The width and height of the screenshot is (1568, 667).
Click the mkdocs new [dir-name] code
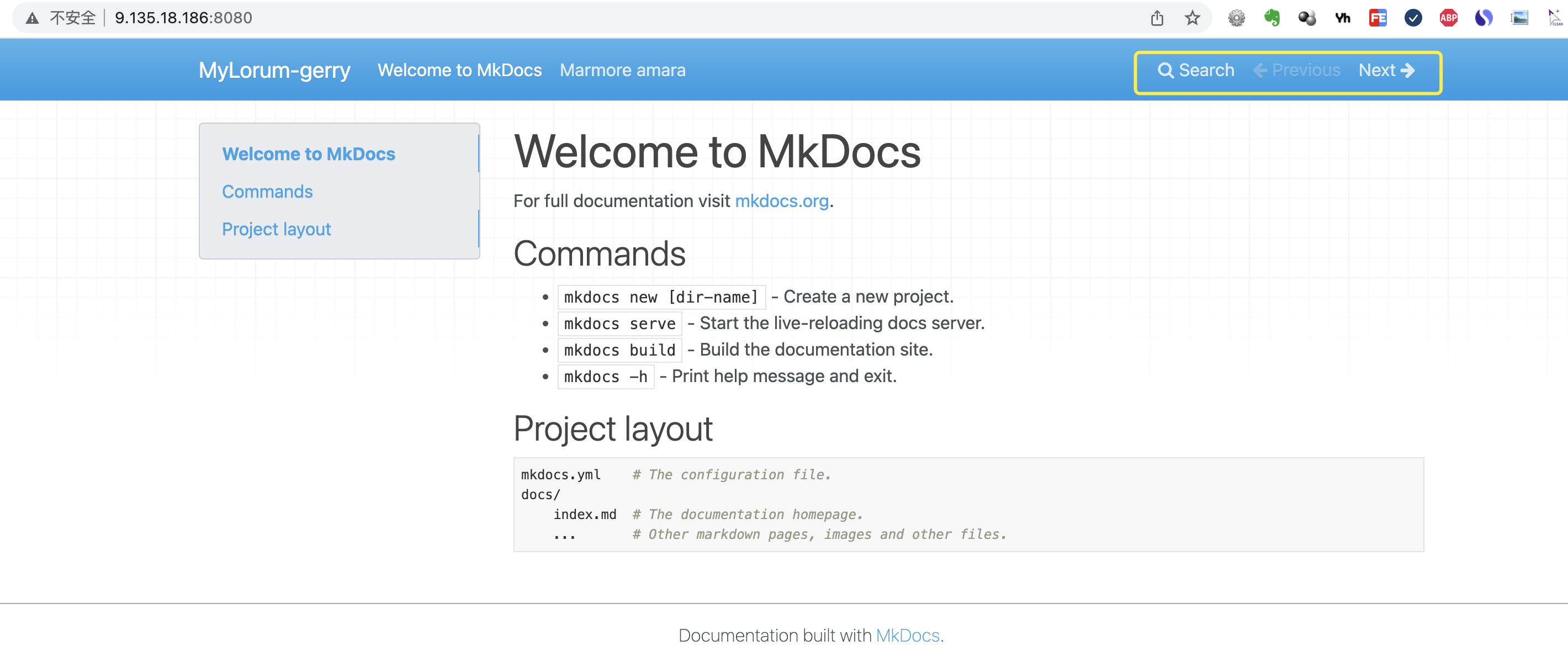click(661, 297)
